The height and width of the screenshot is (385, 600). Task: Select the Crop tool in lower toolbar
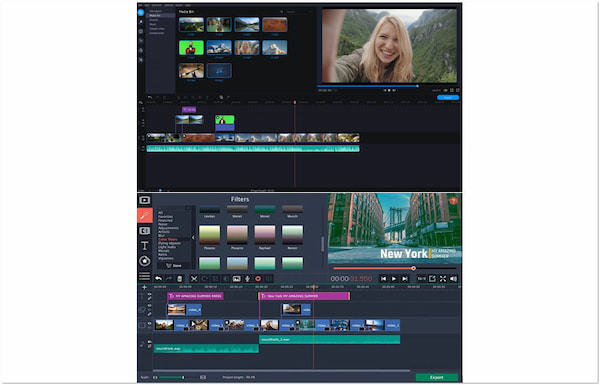coord(215,279)
